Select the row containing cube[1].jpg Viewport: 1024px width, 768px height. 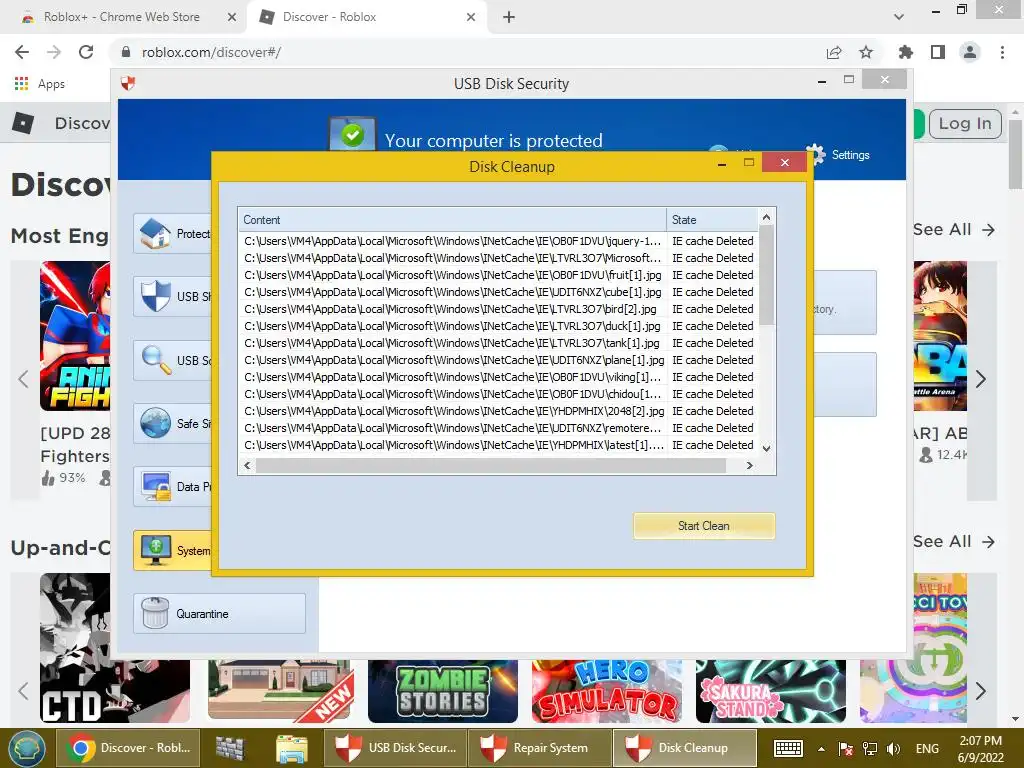pos(498,292)
